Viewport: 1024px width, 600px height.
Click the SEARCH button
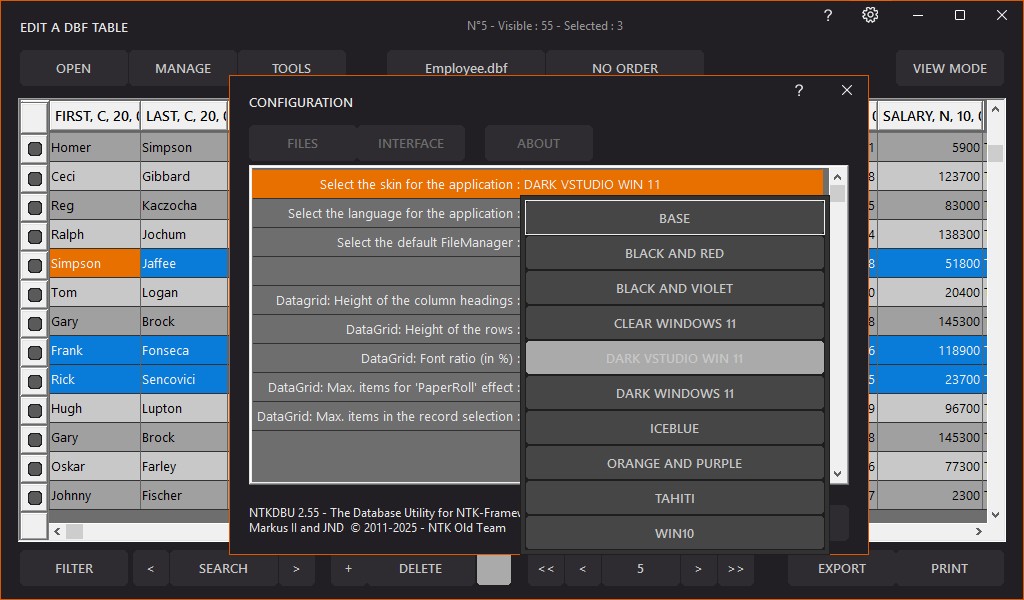pyautogui.click(x=223, y=569)
